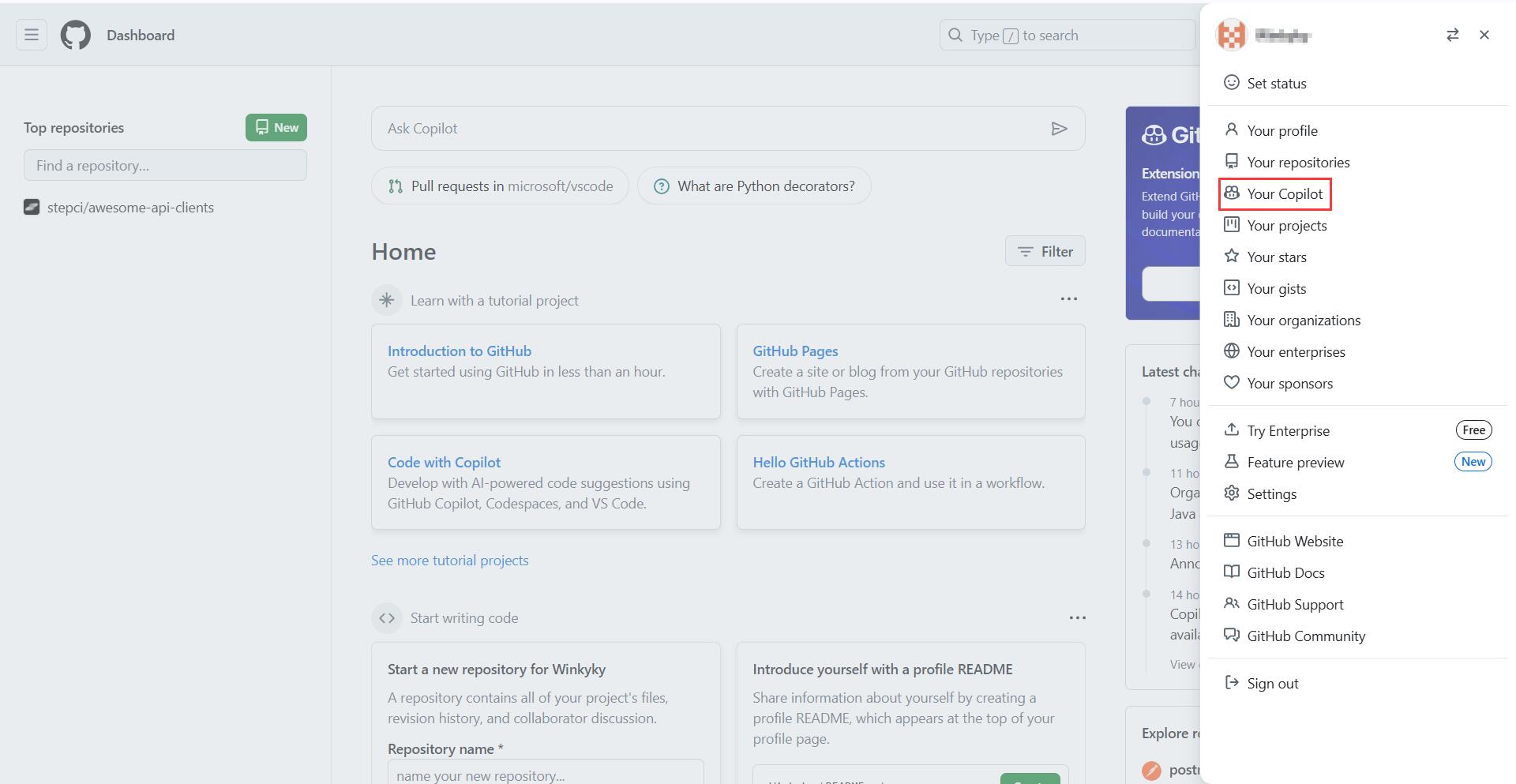This screenshot has width=1516, height=784.
Task: Click the Copilot icon next to Your Copilot
Action: [1232, 193]
